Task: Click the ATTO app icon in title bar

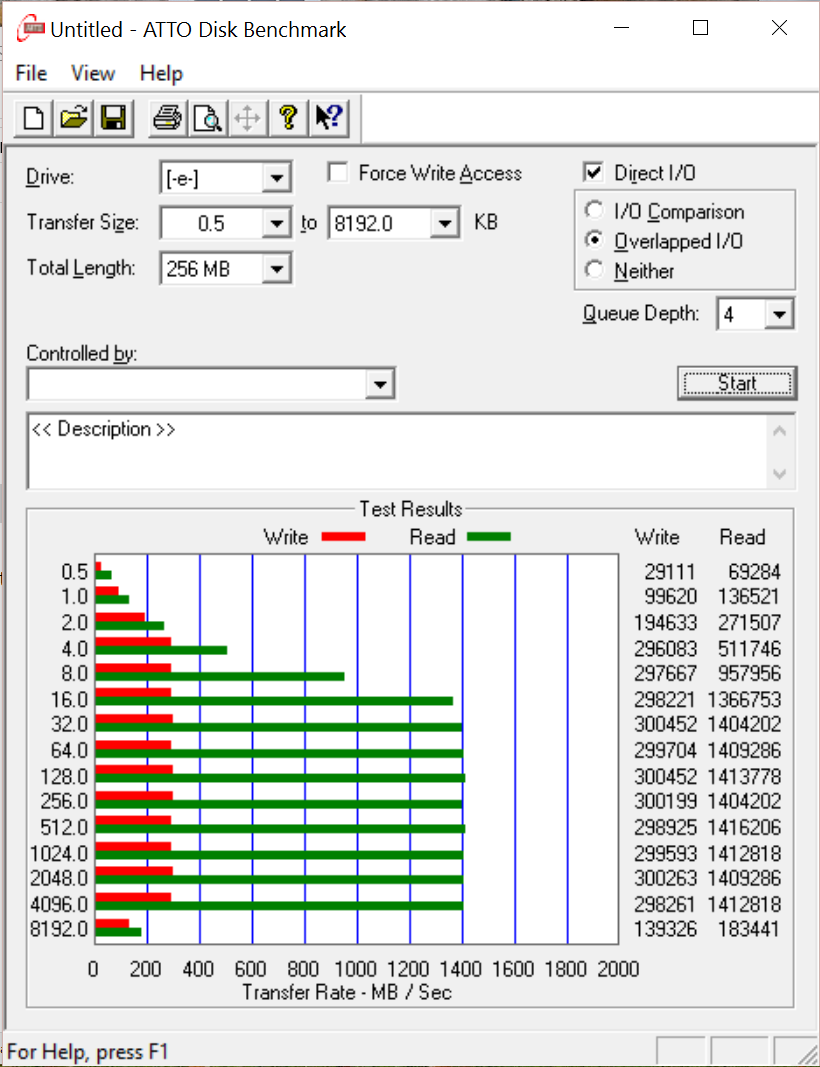Action: pyautogui.click(x=30, y=29)
